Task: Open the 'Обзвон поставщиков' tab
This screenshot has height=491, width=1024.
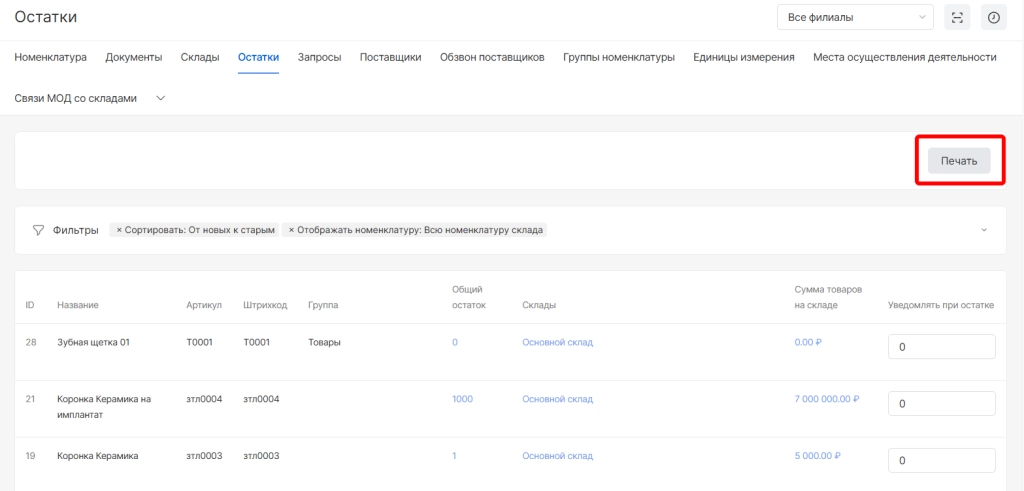Action: (492, 57)
